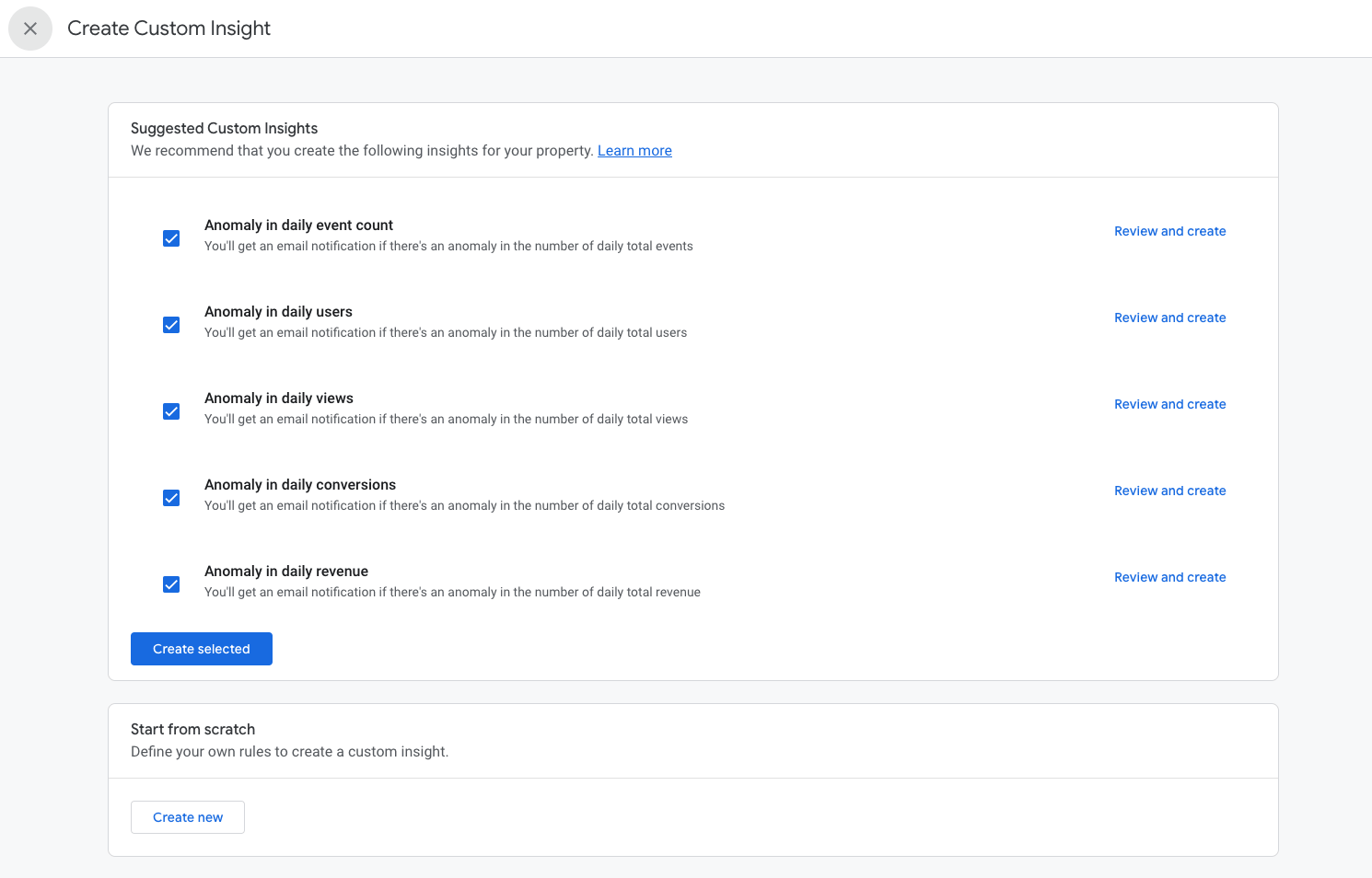Click description mentioning daily total revenue
This screenshot has width=1372, height=878.
pos(452,593)
